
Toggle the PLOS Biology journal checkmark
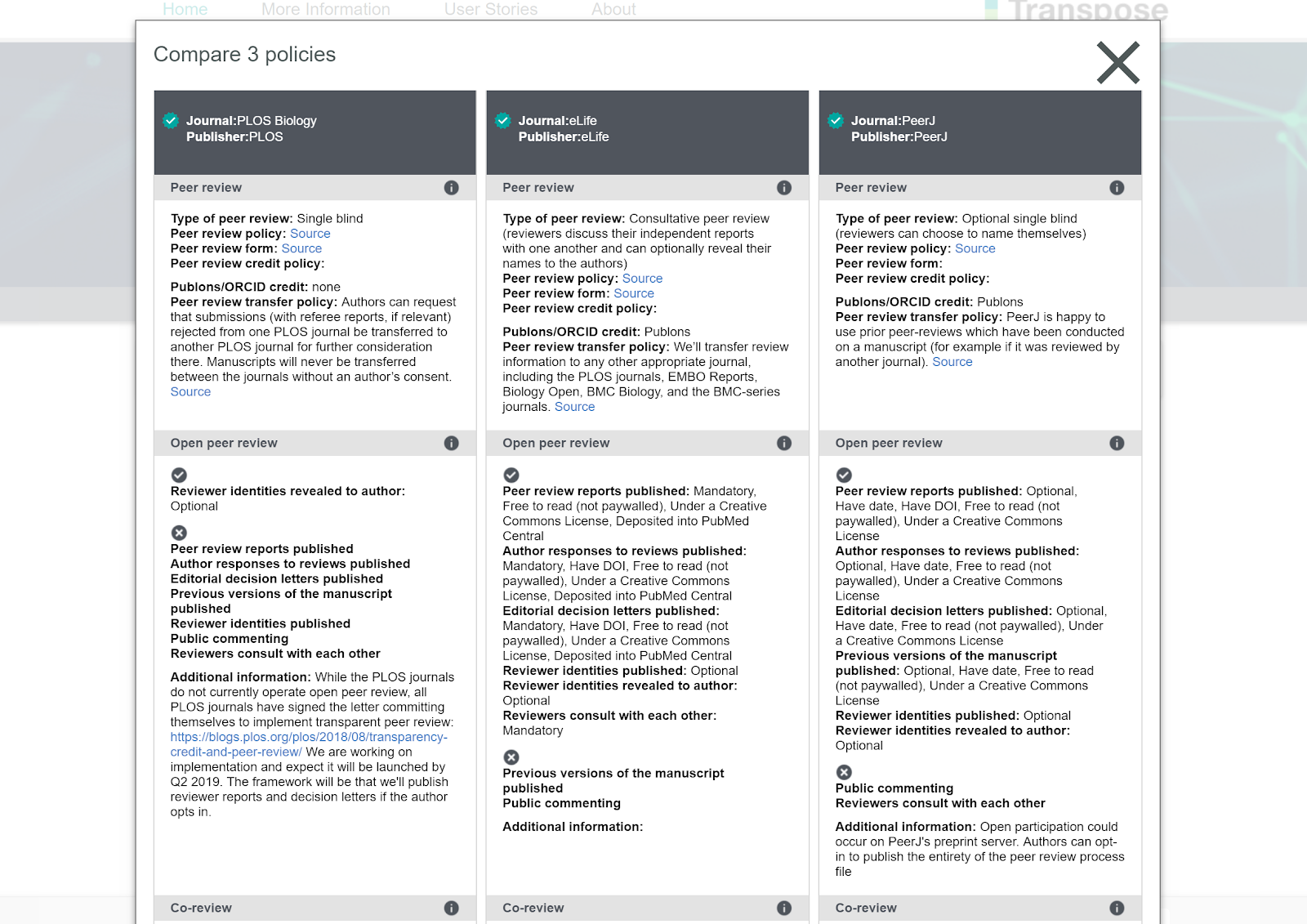pos(171,121)
